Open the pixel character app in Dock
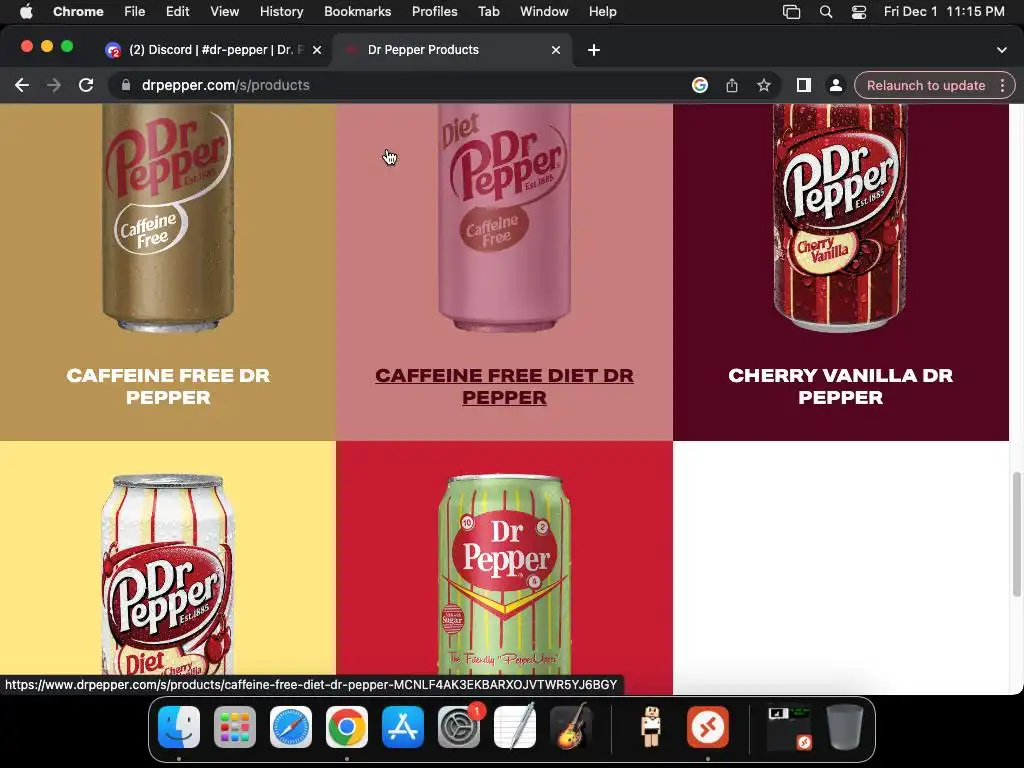The image size is (1024, 768). click(651, 727)
